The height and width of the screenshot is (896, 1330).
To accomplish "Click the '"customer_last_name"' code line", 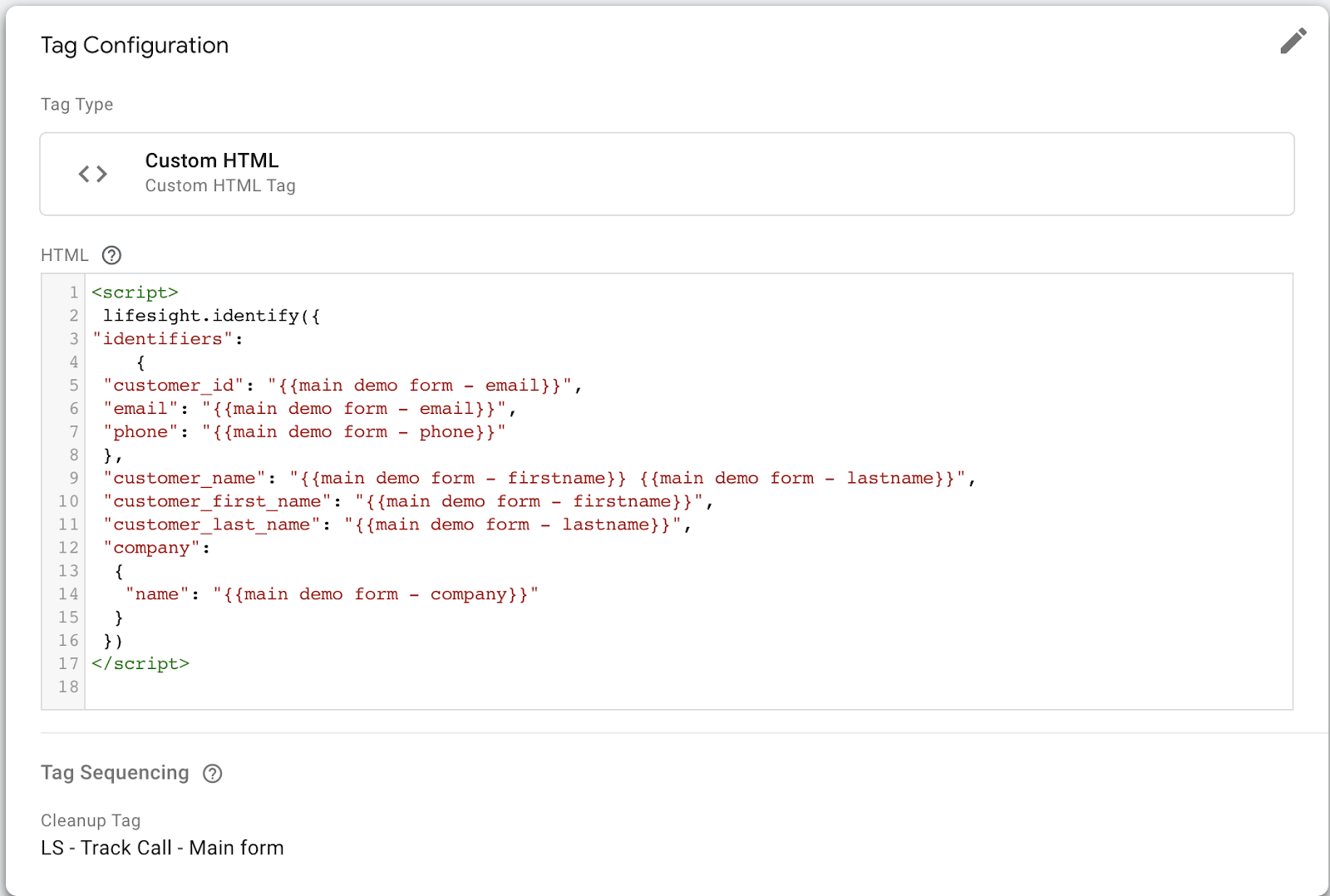I will pyautogui.click(x=397, y=524).
